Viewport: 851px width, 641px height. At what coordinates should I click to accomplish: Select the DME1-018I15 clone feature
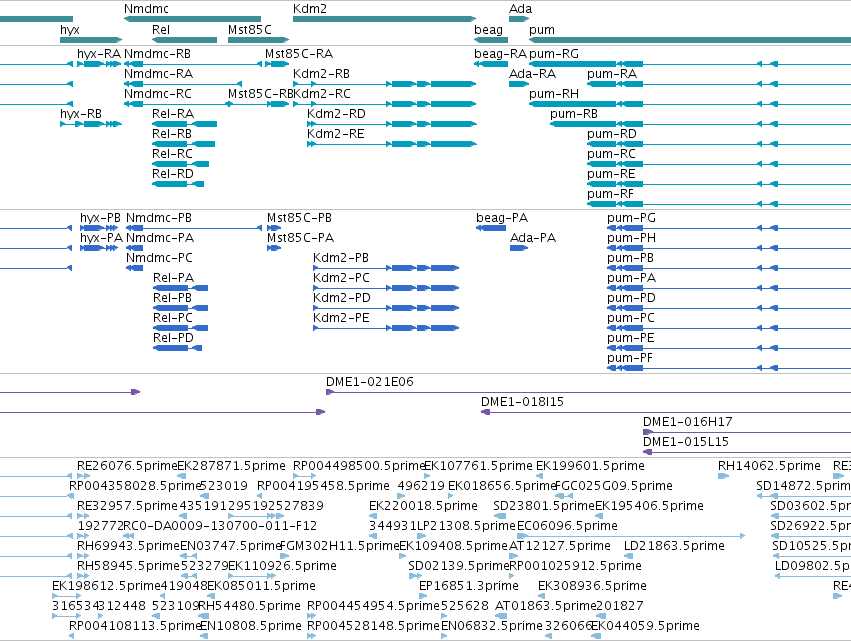click(666, 412)
